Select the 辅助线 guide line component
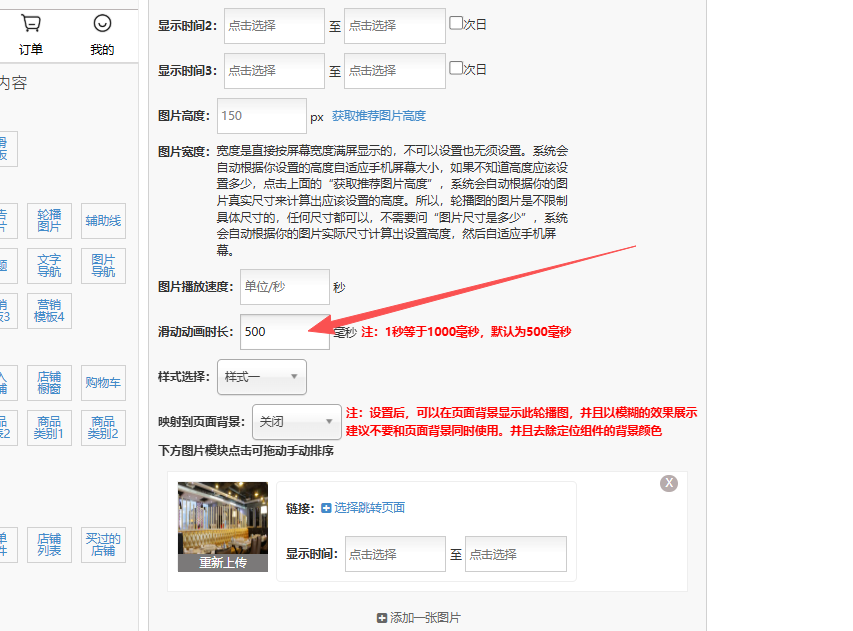Viewport: 853px width, 631px height. point(103,221)
